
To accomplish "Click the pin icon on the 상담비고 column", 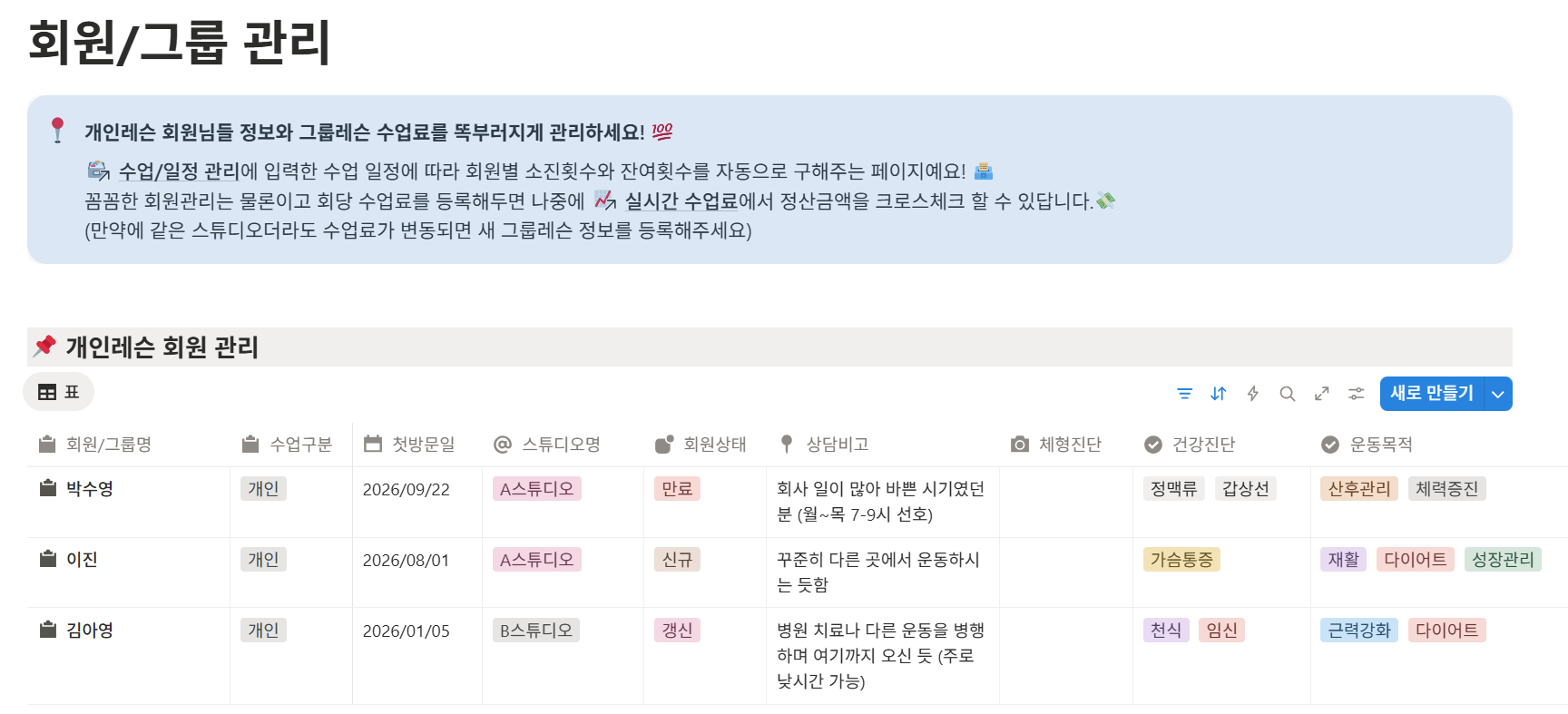I will click(x=786, y=444).
